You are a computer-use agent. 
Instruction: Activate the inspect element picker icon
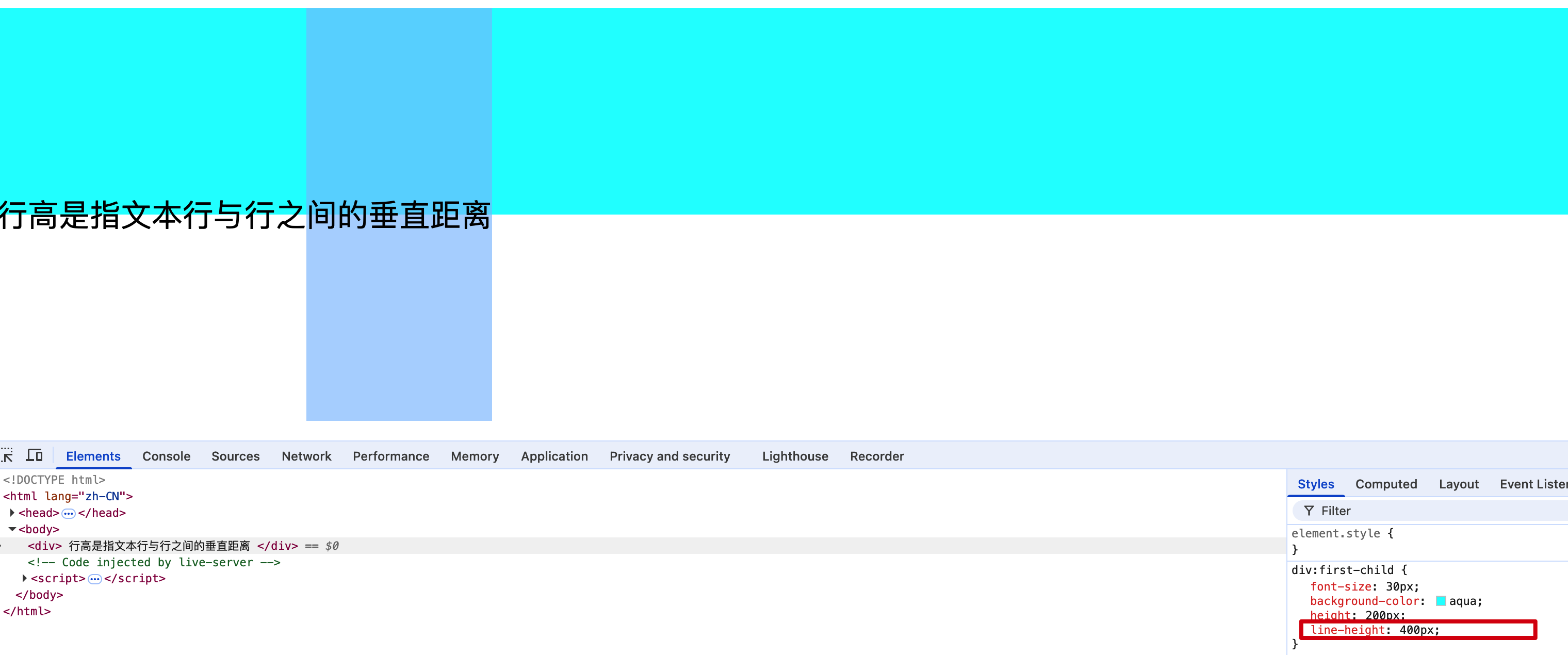7,455
